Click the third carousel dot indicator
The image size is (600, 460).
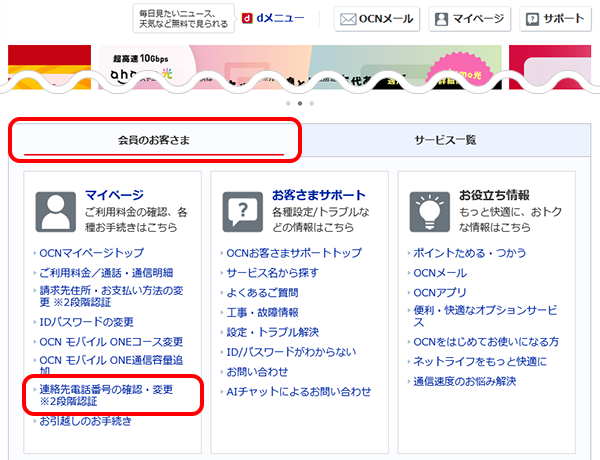click(x=312, y=103)
